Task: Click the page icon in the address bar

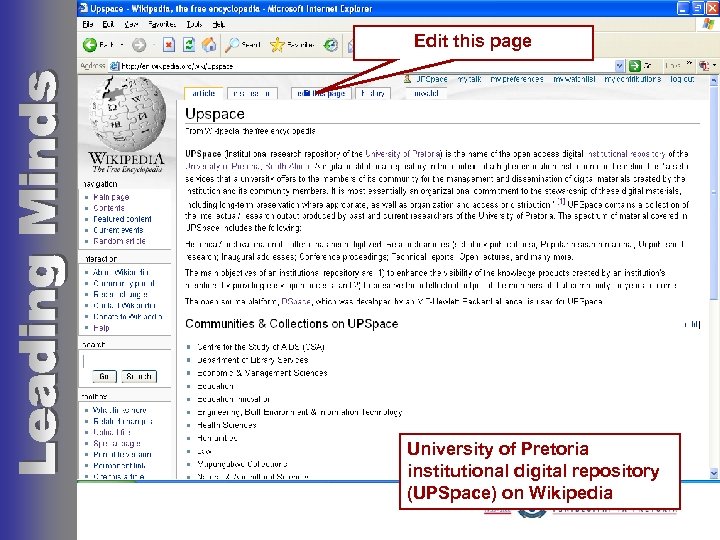Action: tap(114, 66)
